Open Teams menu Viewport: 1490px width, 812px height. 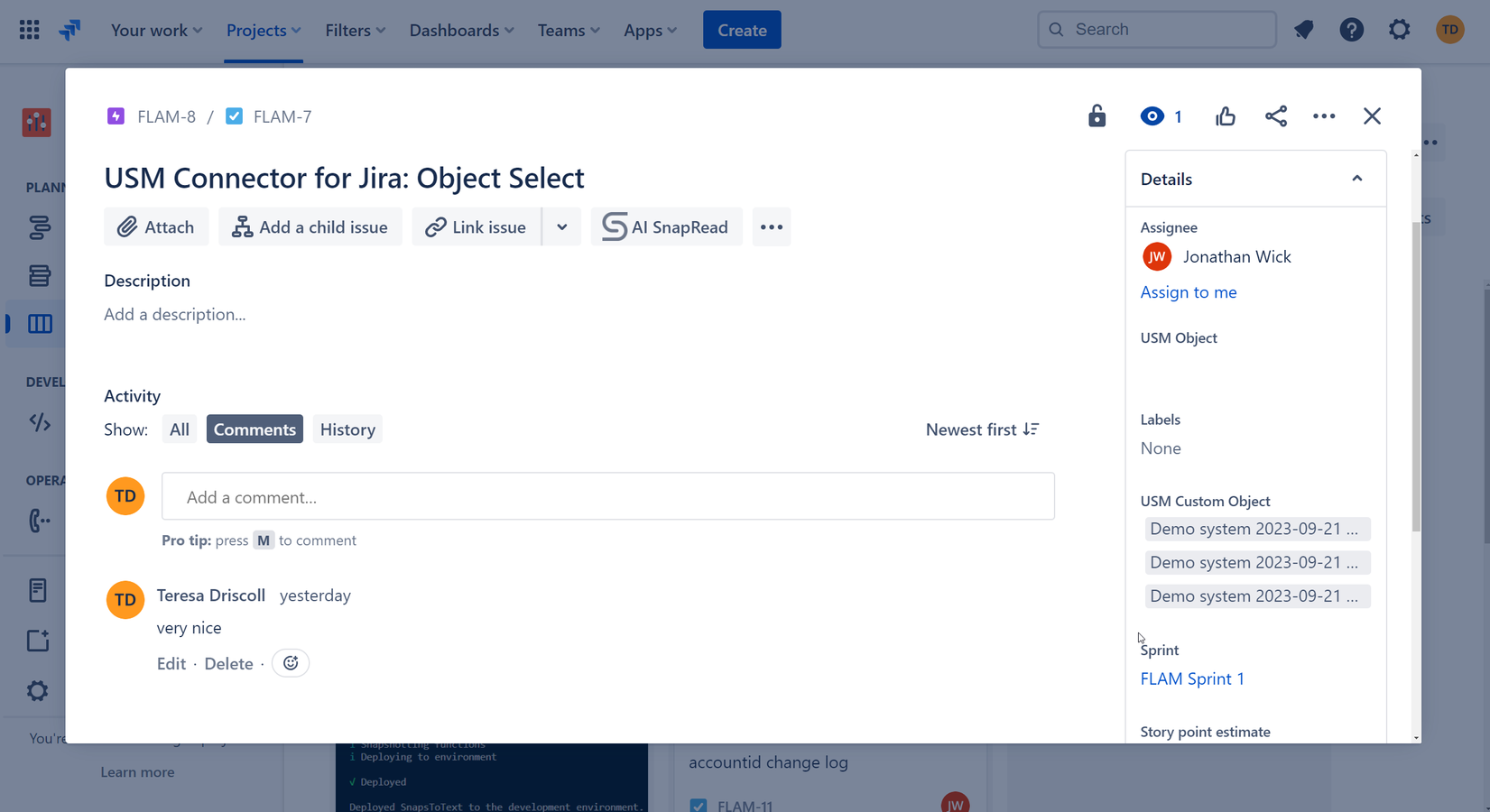569,30
